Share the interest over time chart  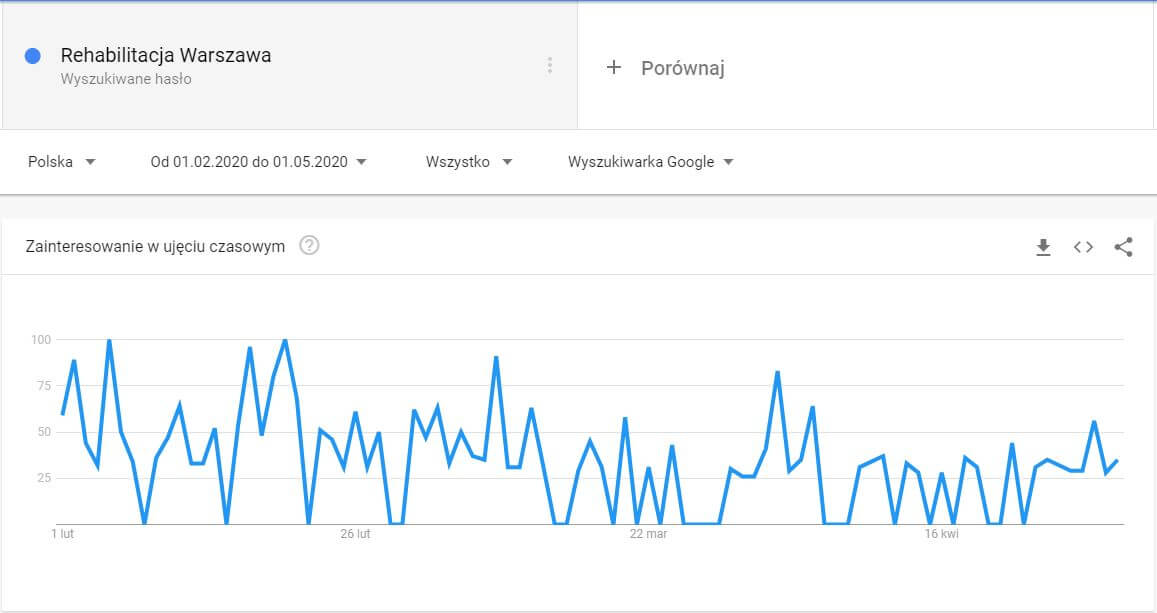(x=1123, y=247)
